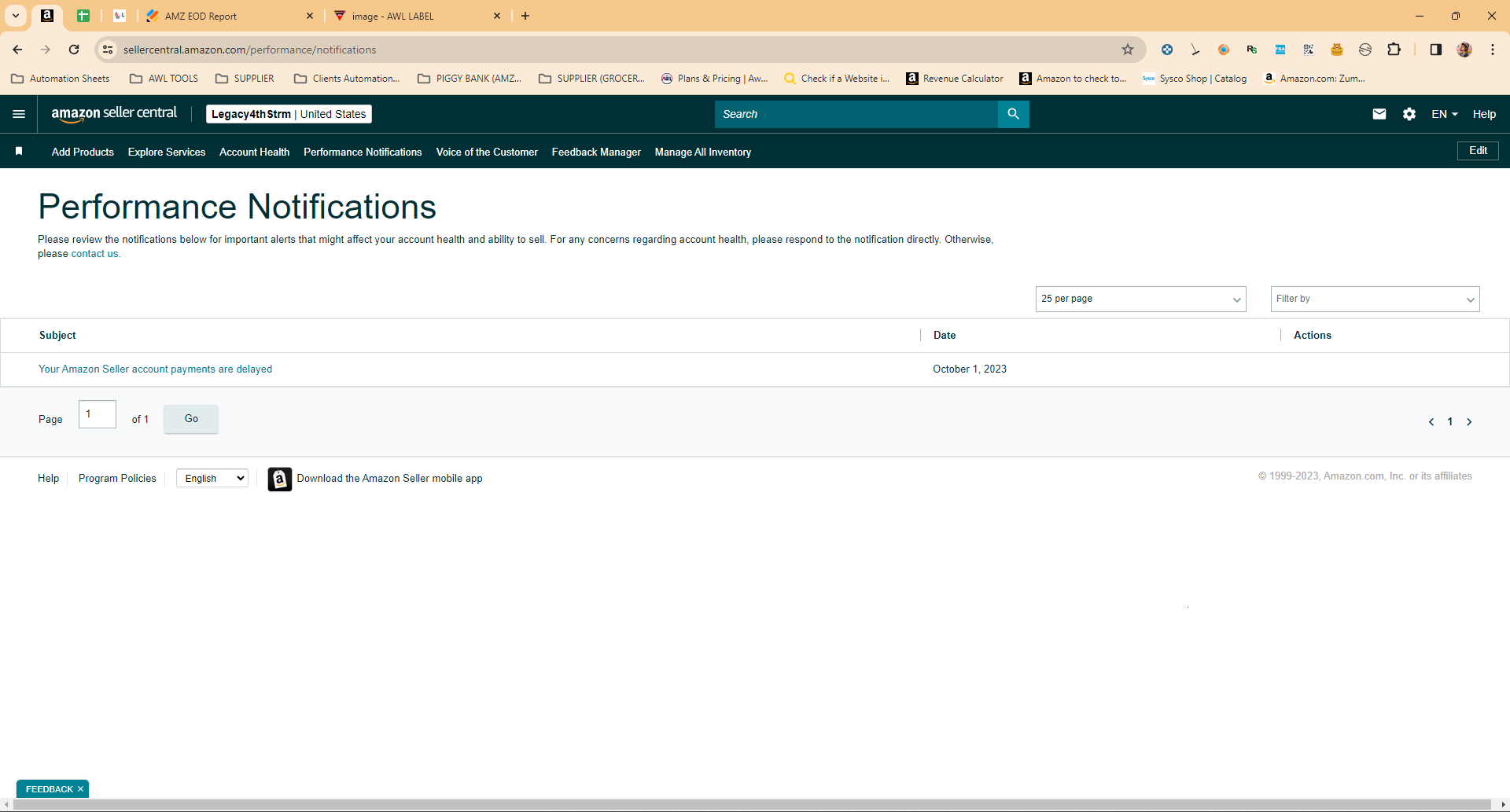
Task: Open Manage All Inventory
Action: pyautogui.click(x=703, y=152)
